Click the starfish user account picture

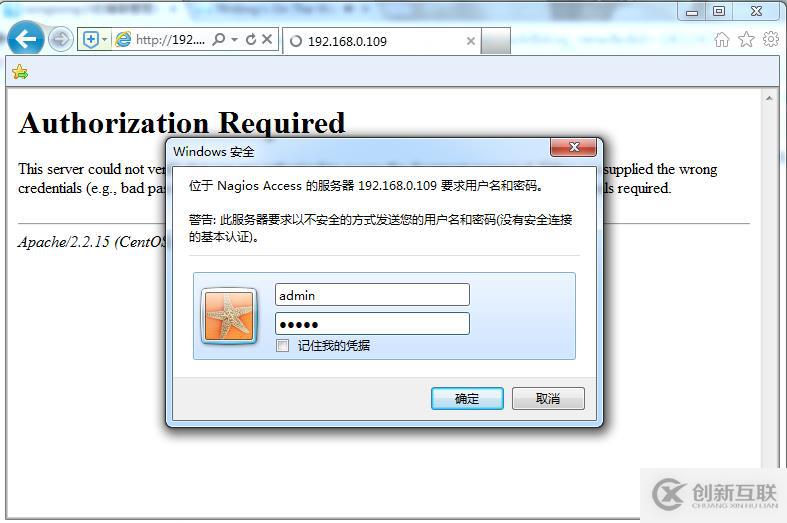tap(229, 316)
